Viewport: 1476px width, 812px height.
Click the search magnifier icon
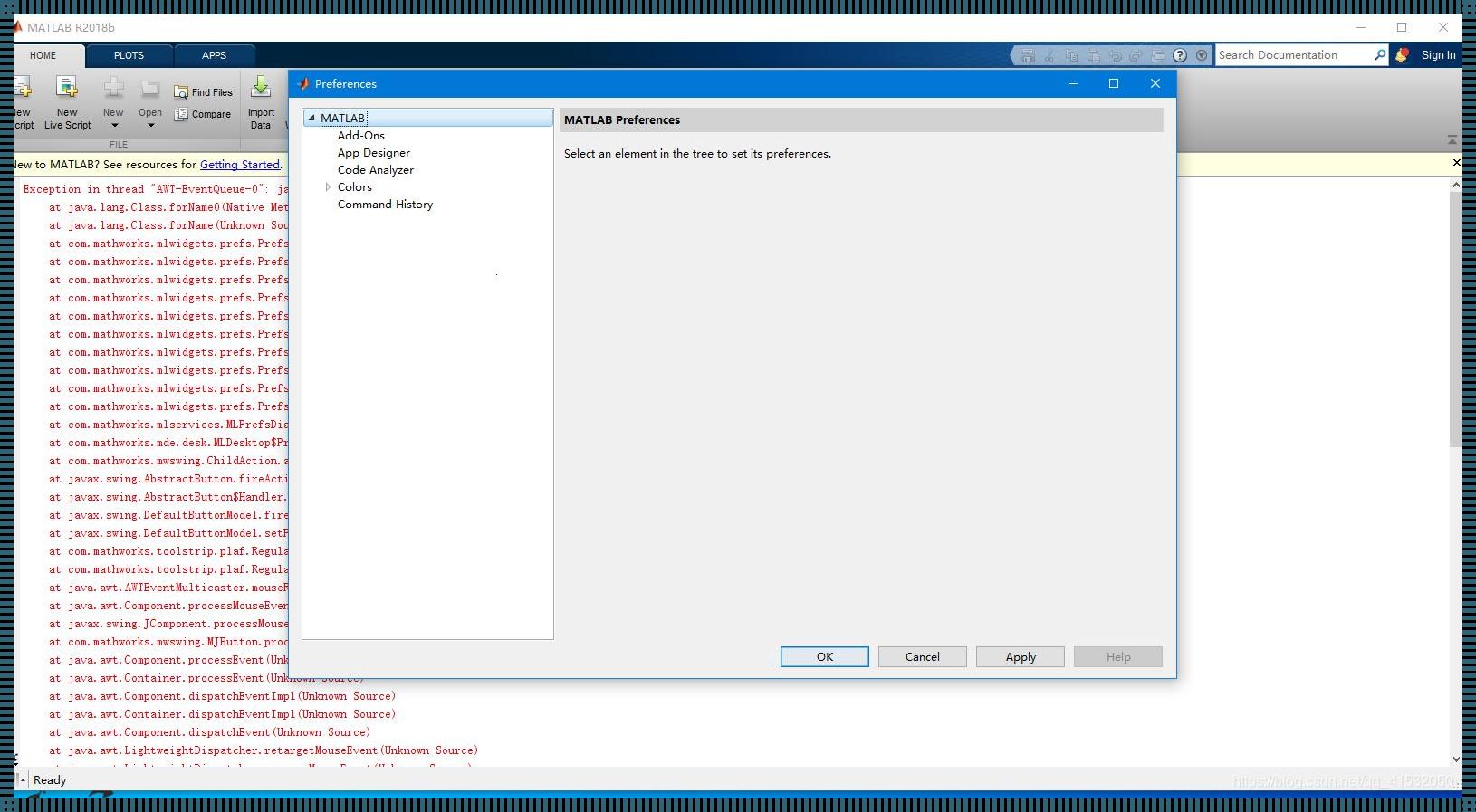(1379, 55)
